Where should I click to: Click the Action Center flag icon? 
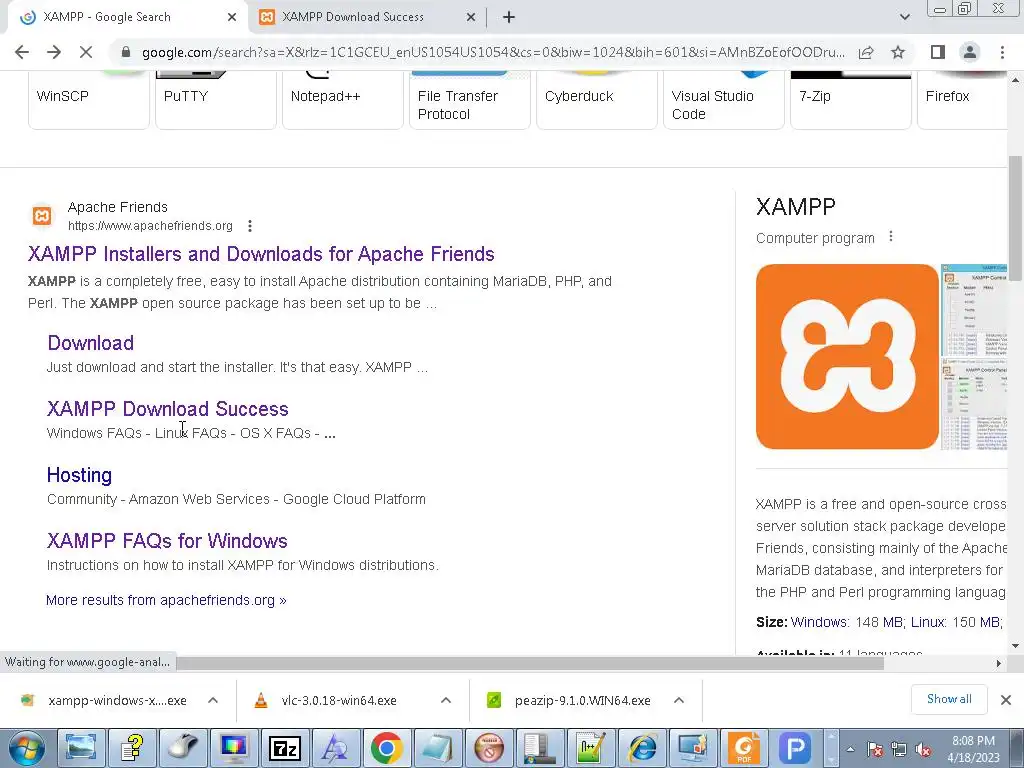[875, 750]
